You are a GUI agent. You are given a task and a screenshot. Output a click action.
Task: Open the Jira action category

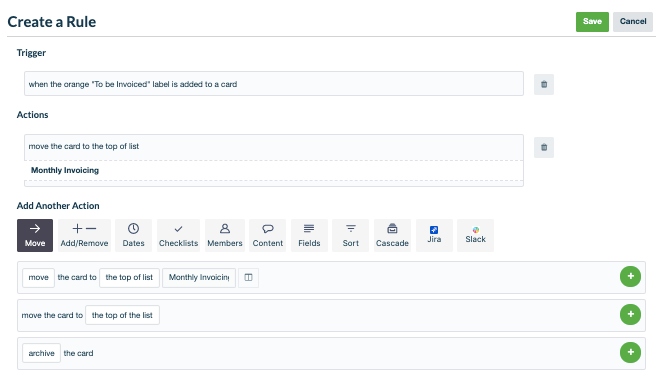[x=434, y=235]
